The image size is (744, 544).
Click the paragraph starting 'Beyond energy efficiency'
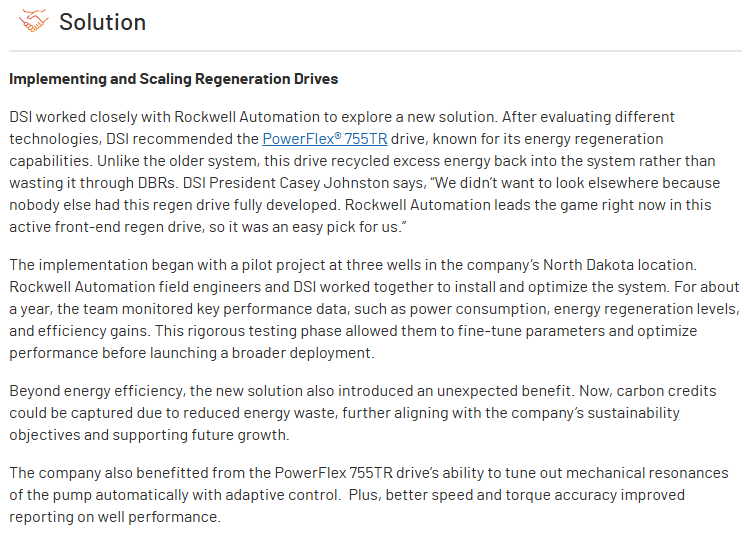click(363, 413)
